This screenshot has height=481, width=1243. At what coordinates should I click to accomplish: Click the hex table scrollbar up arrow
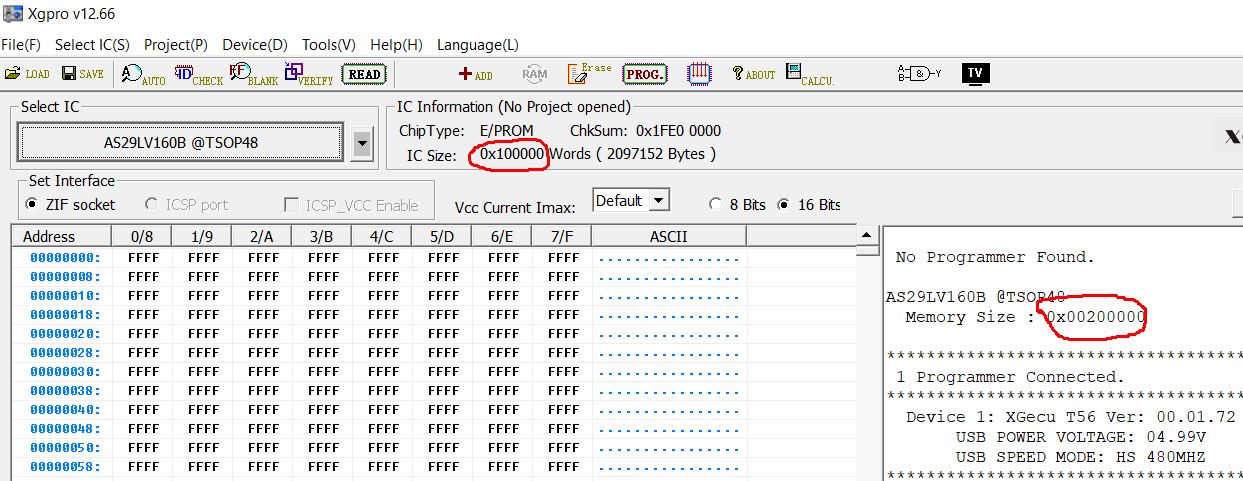[865, 236]
